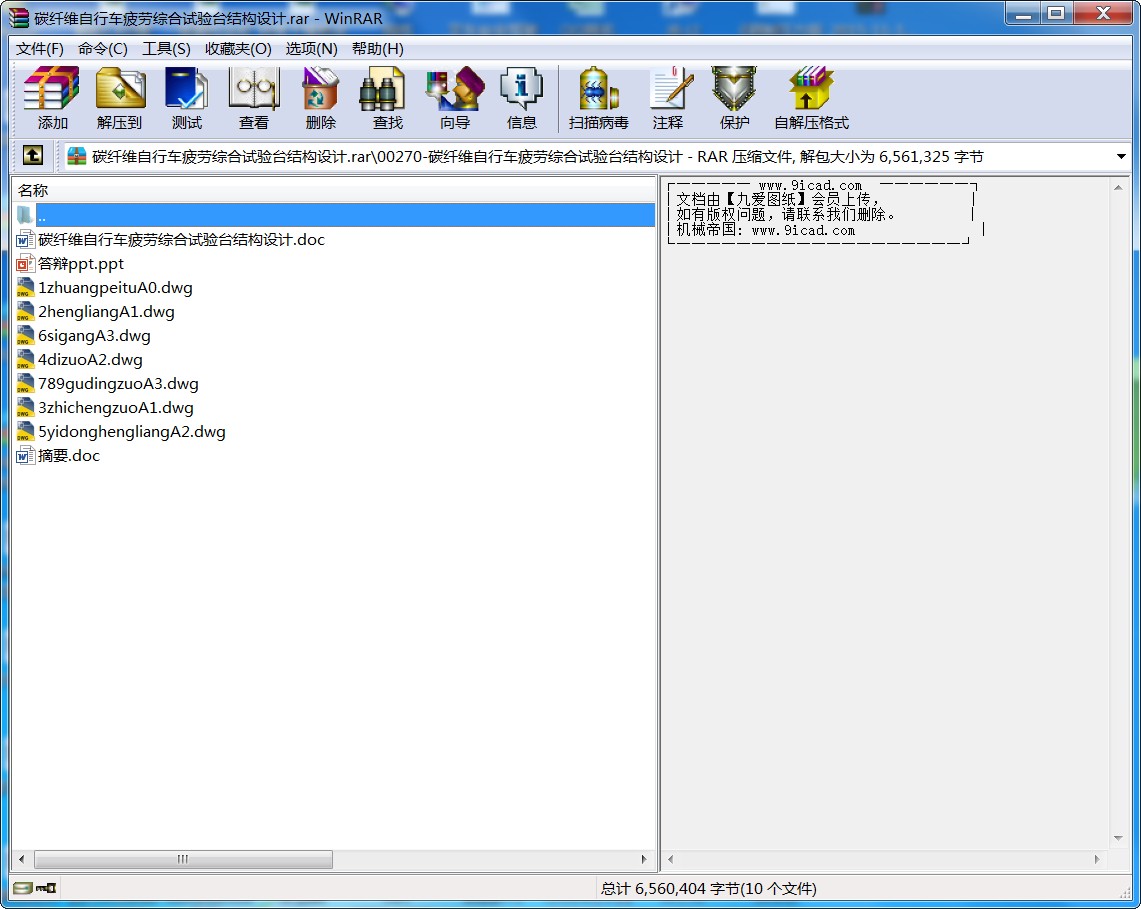The height and width of the screenshot is (909, 1141).
Task: Click the 自解压格式 (SFX) icon
Action: pos(811,98)
